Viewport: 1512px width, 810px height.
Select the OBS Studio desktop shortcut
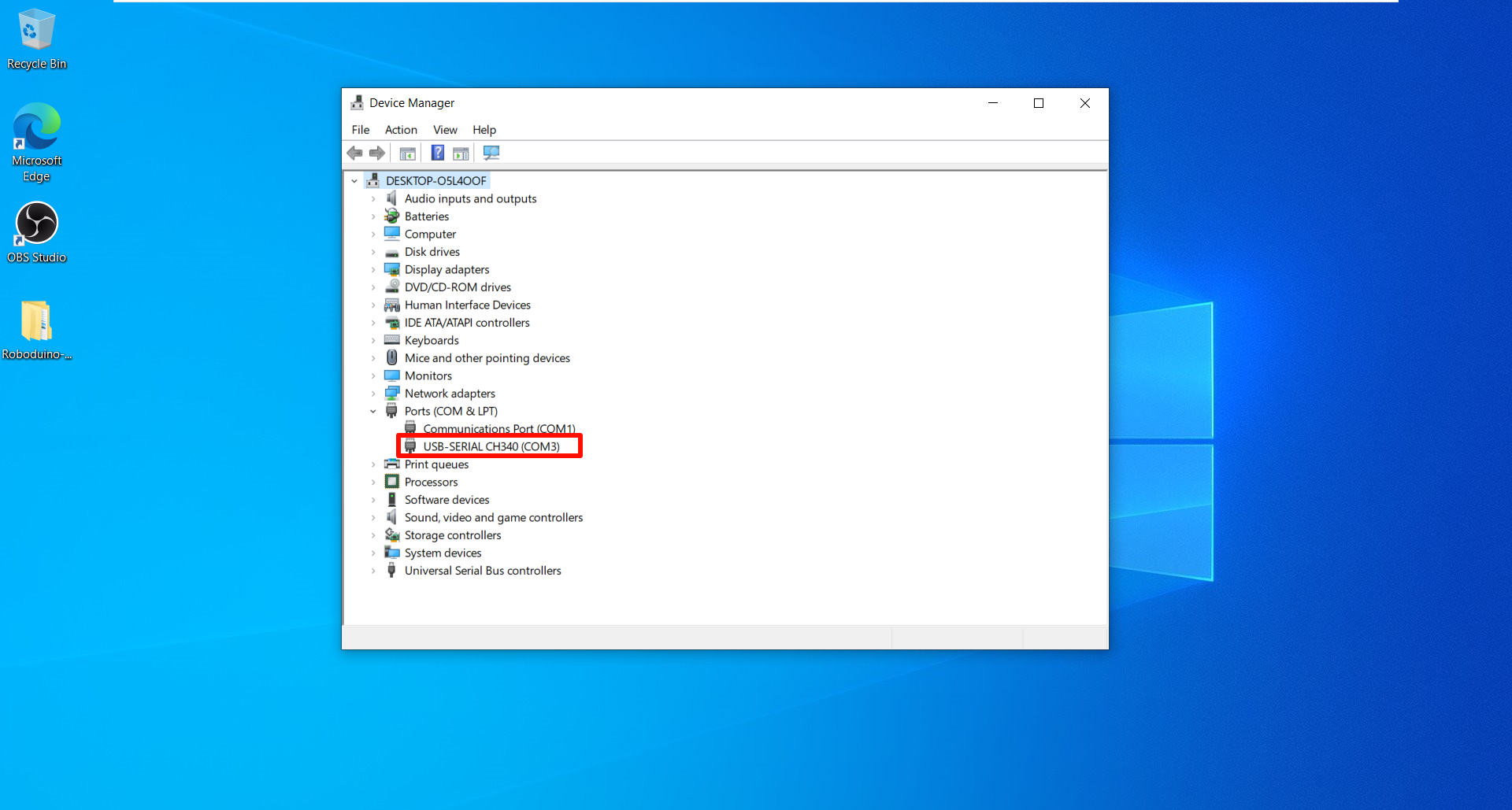pos(36,232)
